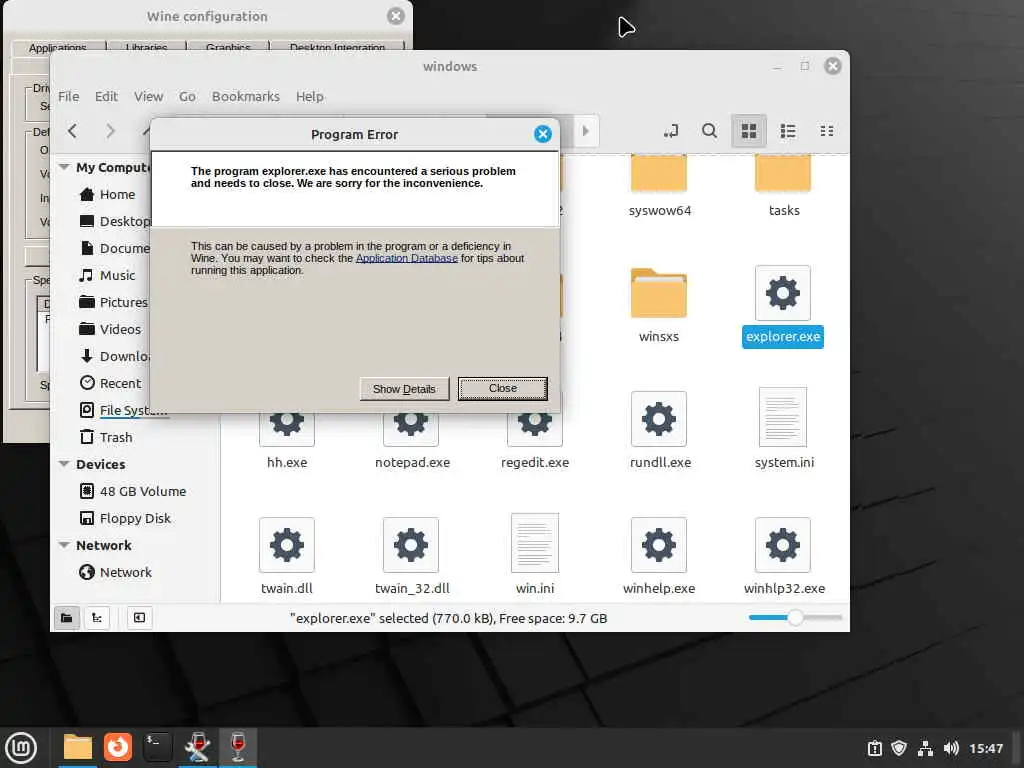Image resolution: width=1024 pixels, height=768 pixels.
Task: Switch to Wine glass taskbar window
Action: pyautogui.click(x=238, y=747)
